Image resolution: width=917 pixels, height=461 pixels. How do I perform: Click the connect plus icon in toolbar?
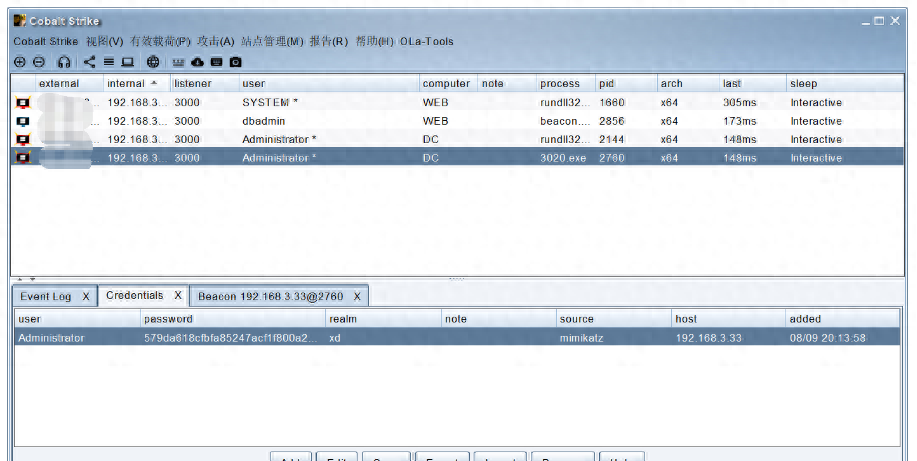[x=20, y=61]
